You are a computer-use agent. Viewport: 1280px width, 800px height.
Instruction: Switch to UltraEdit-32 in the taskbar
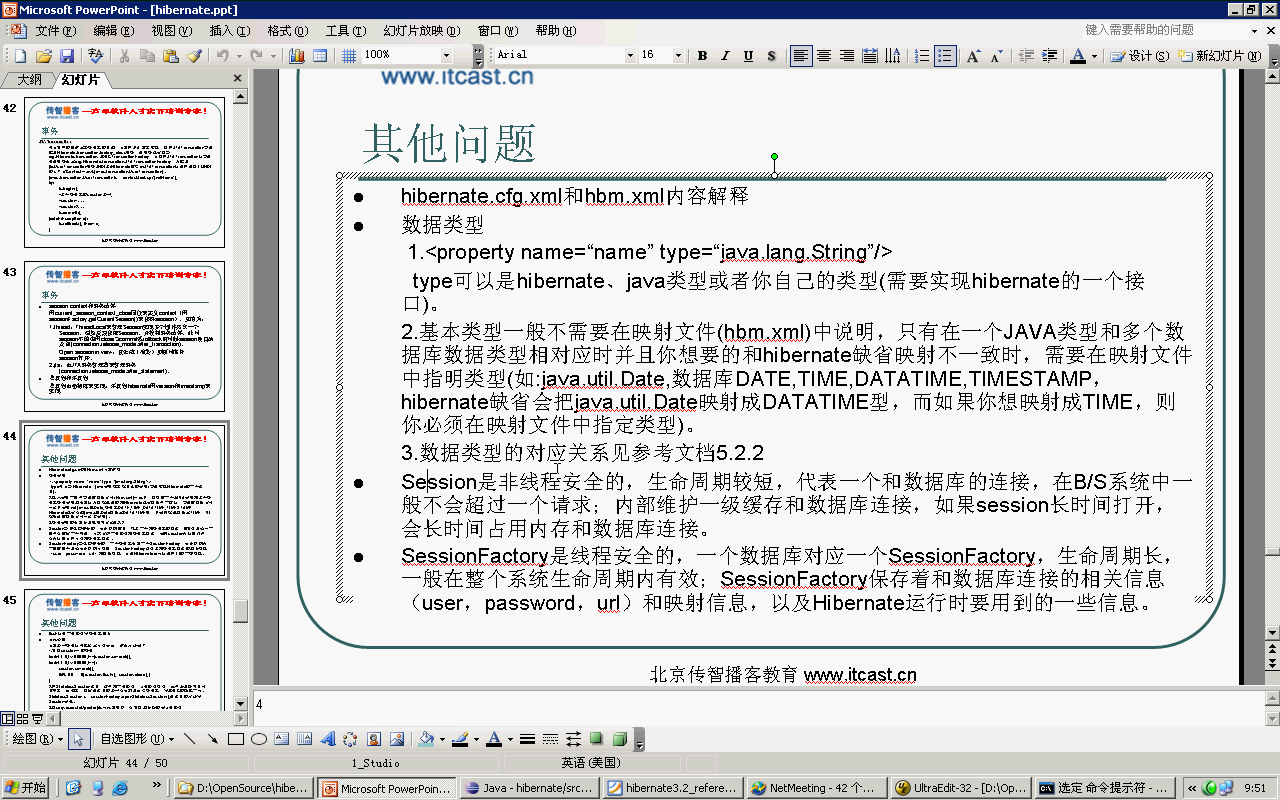tap(961, 788)
